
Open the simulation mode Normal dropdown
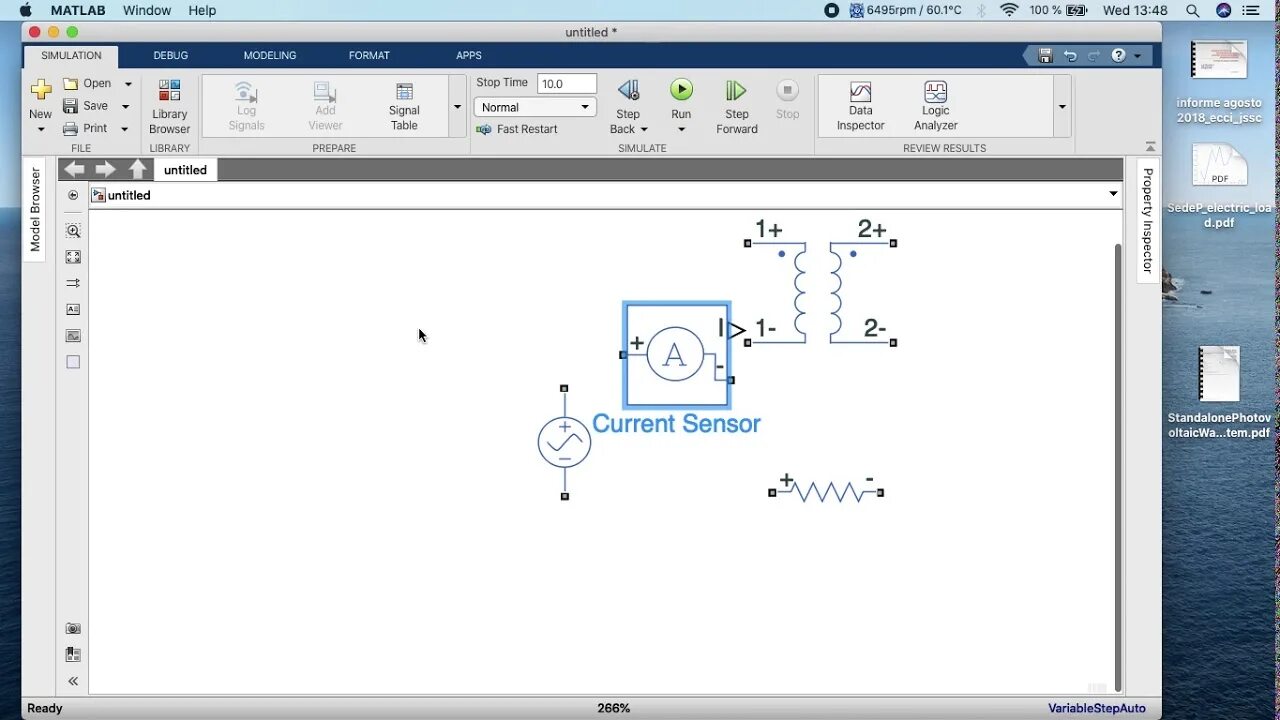click(535, 107)
